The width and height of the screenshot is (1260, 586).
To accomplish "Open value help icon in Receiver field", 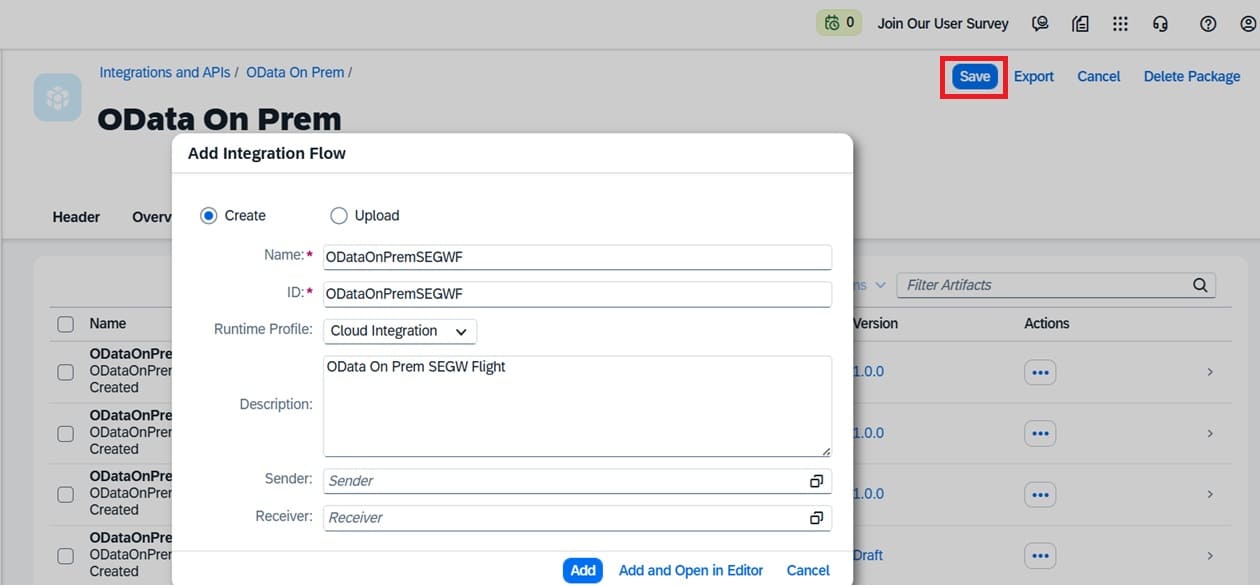I will coord(816,518).
